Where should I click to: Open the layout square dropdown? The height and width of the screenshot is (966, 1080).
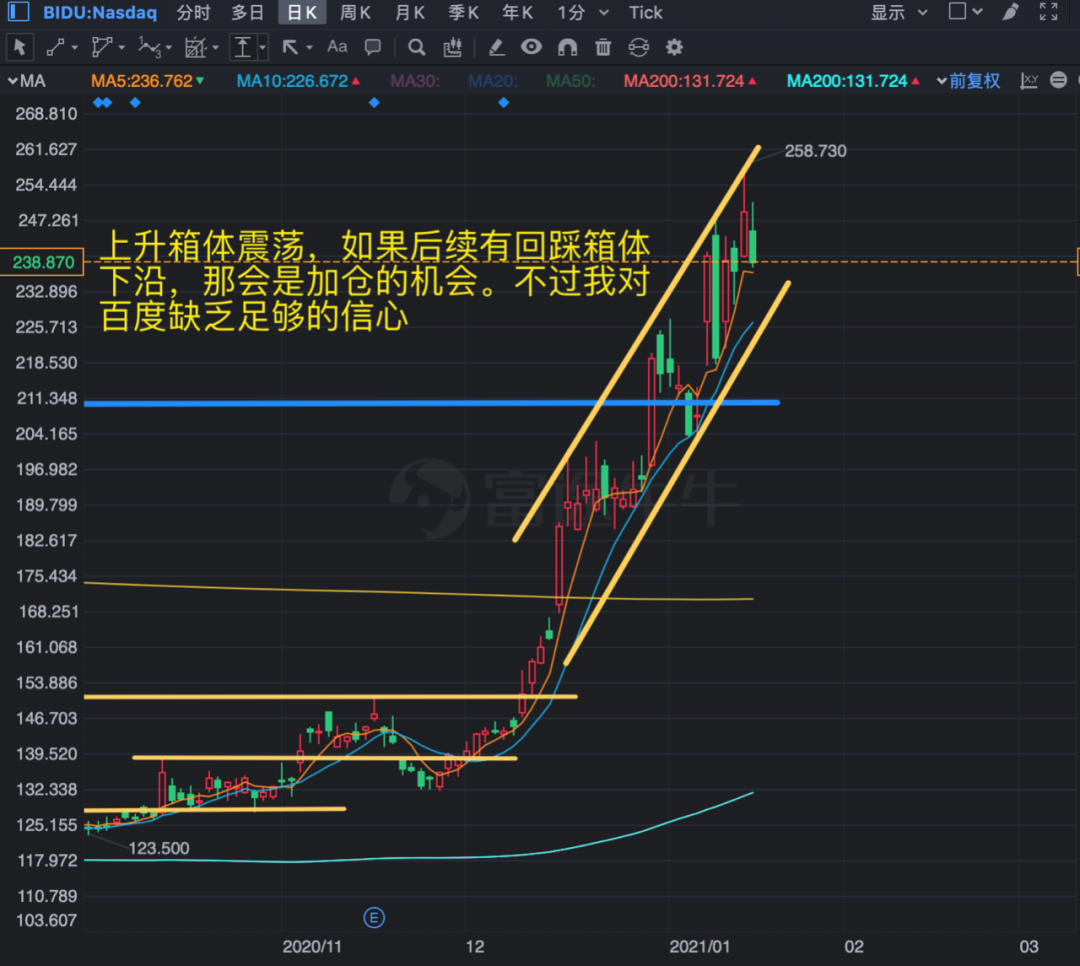point(965,12)
